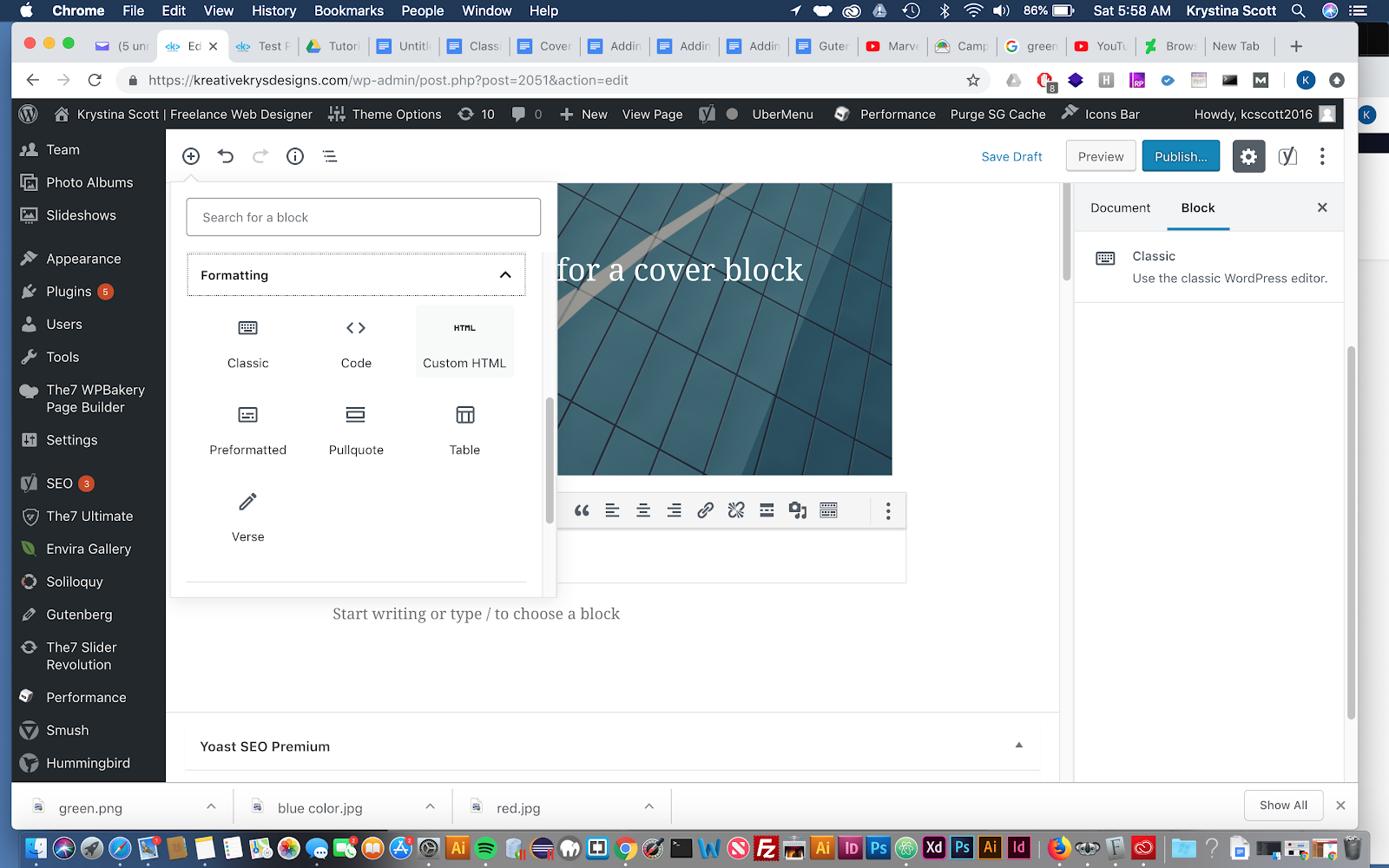
Task: Insert a Preformatted block
Action: click(247, 428)
